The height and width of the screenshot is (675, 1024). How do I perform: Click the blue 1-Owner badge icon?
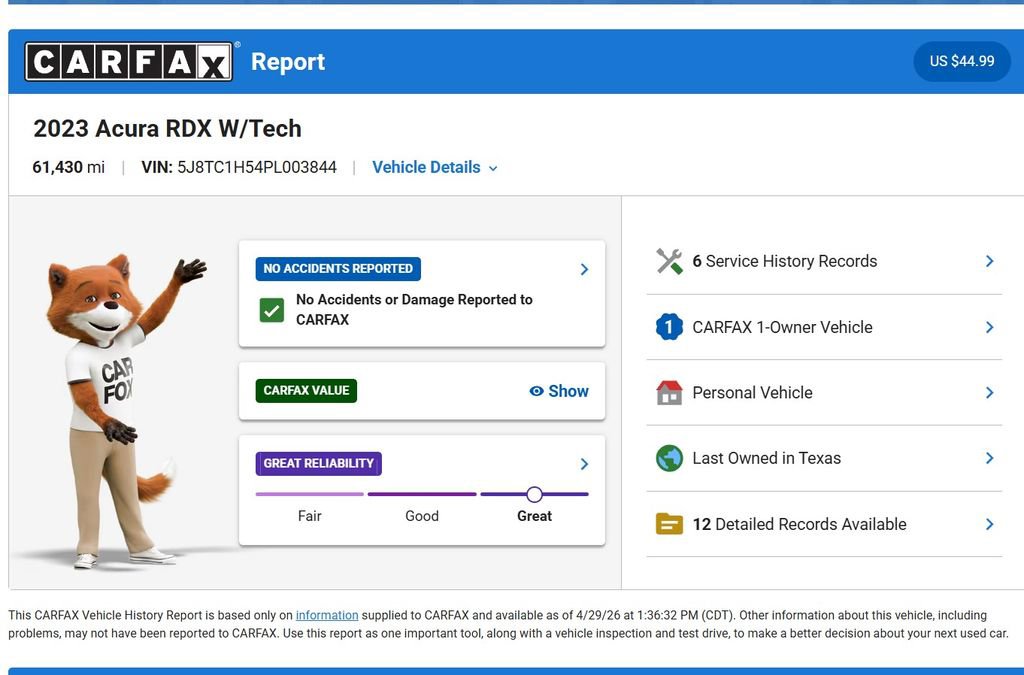[669, 327]
